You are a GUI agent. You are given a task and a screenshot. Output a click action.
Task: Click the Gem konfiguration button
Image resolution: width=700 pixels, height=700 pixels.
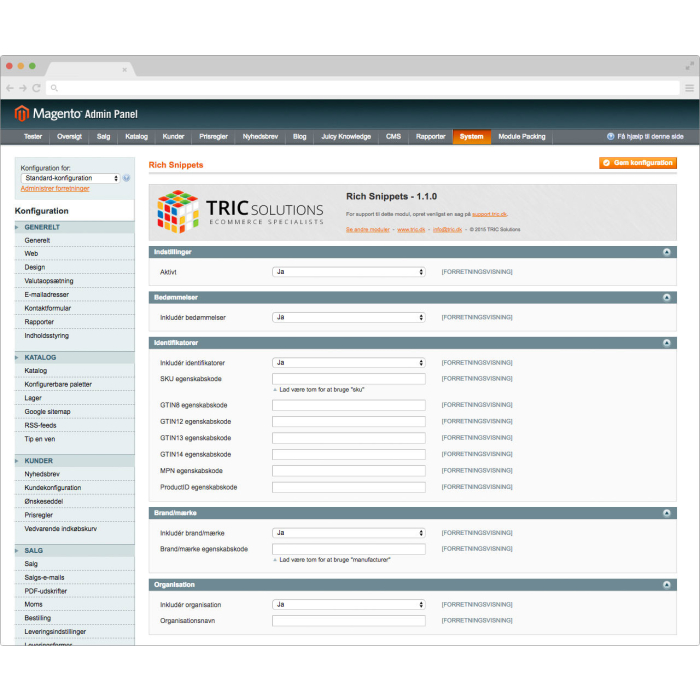637,163
